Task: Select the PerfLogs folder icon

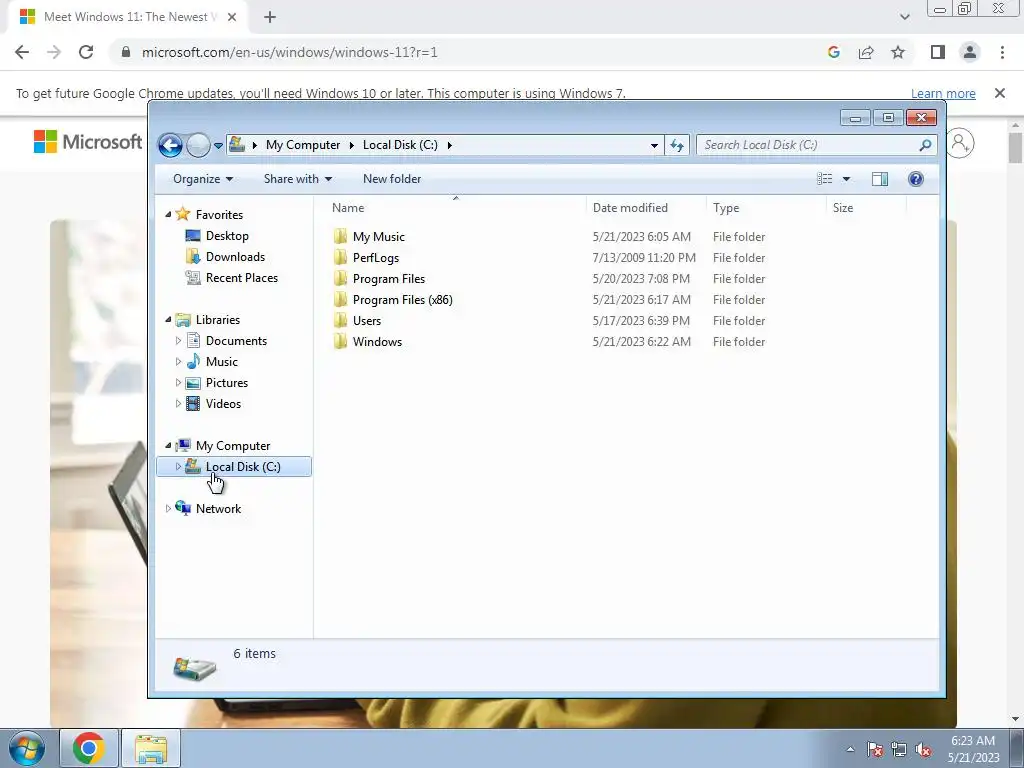Action: (340, 257)
